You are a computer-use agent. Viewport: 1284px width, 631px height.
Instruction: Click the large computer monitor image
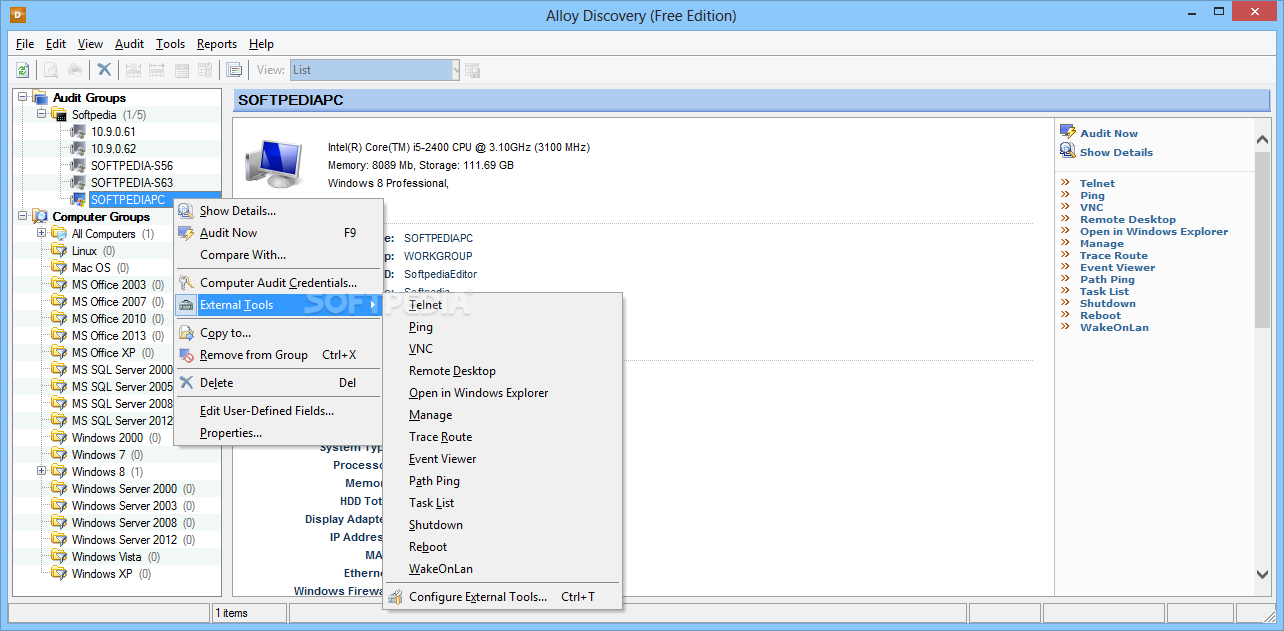[x=272, y=162]
